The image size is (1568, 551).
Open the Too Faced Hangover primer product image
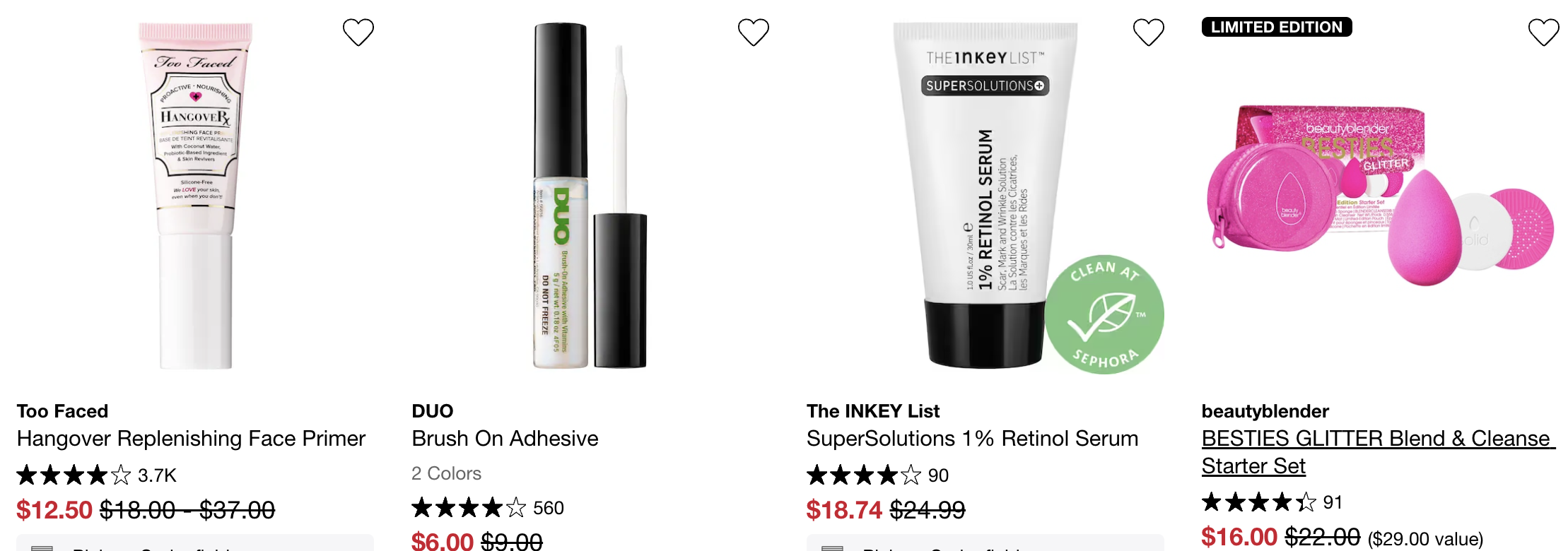[196, 196]
